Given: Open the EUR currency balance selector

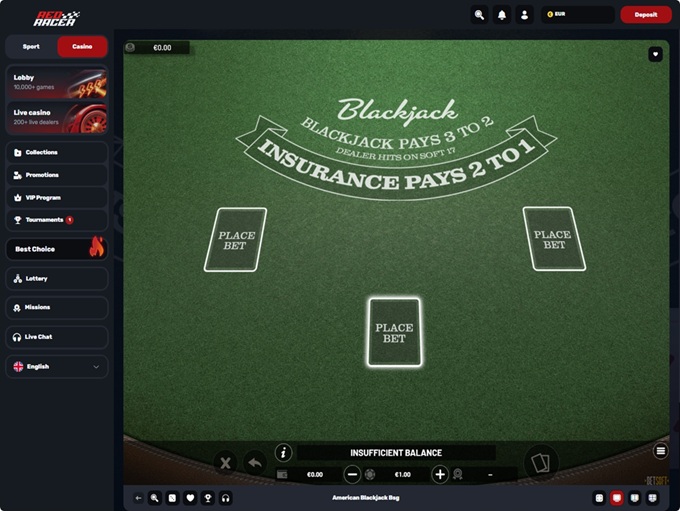Looking at the screenshot, I should [578, 15].
